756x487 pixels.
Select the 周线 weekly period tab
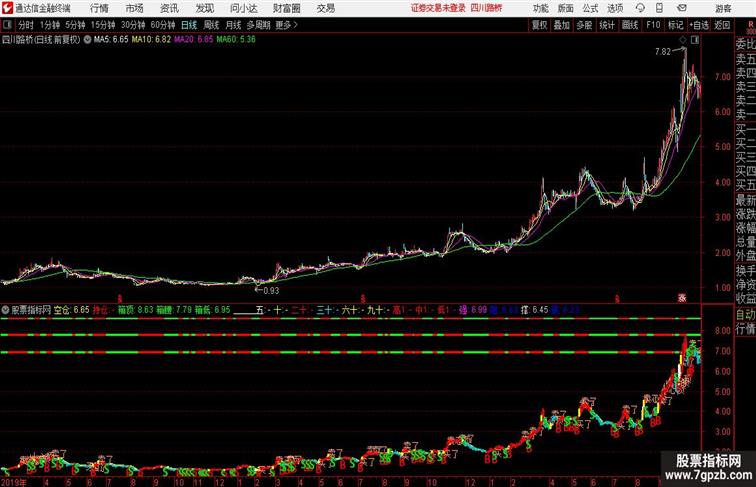click(x=211, y=25)
